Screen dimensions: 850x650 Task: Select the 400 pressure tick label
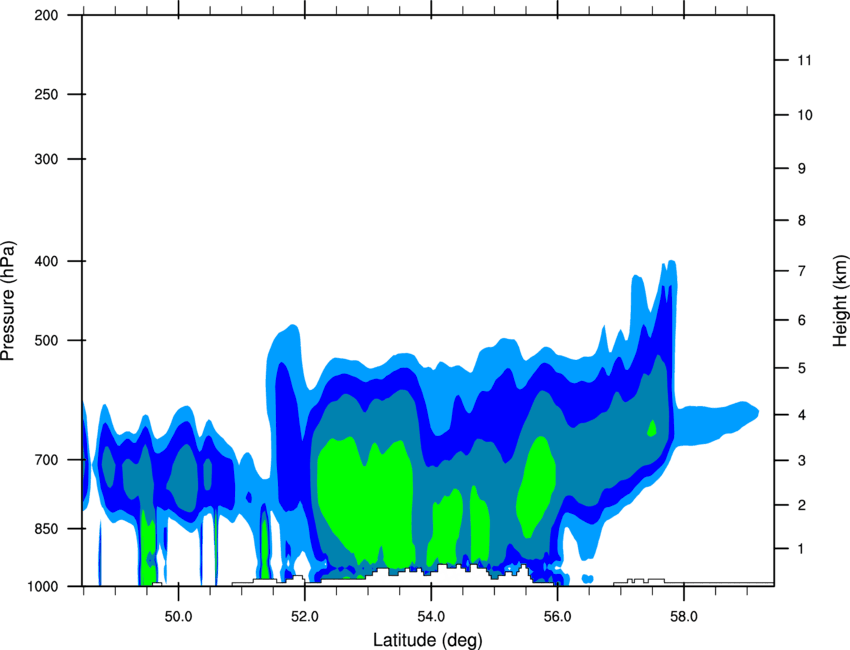pyautogui.click(x=46, y=261)
